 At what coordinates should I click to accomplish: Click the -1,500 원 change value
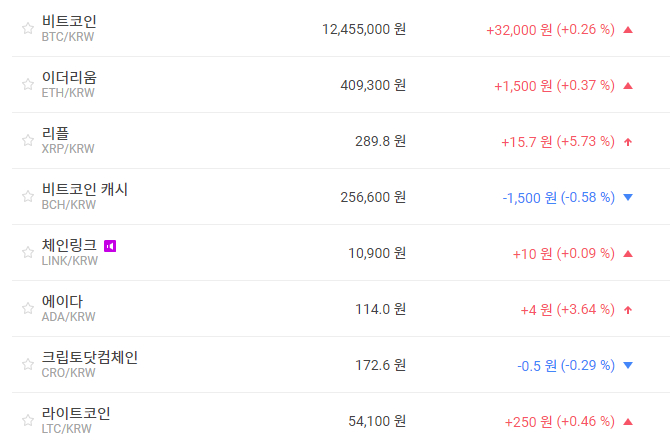(x=529, y=197)
